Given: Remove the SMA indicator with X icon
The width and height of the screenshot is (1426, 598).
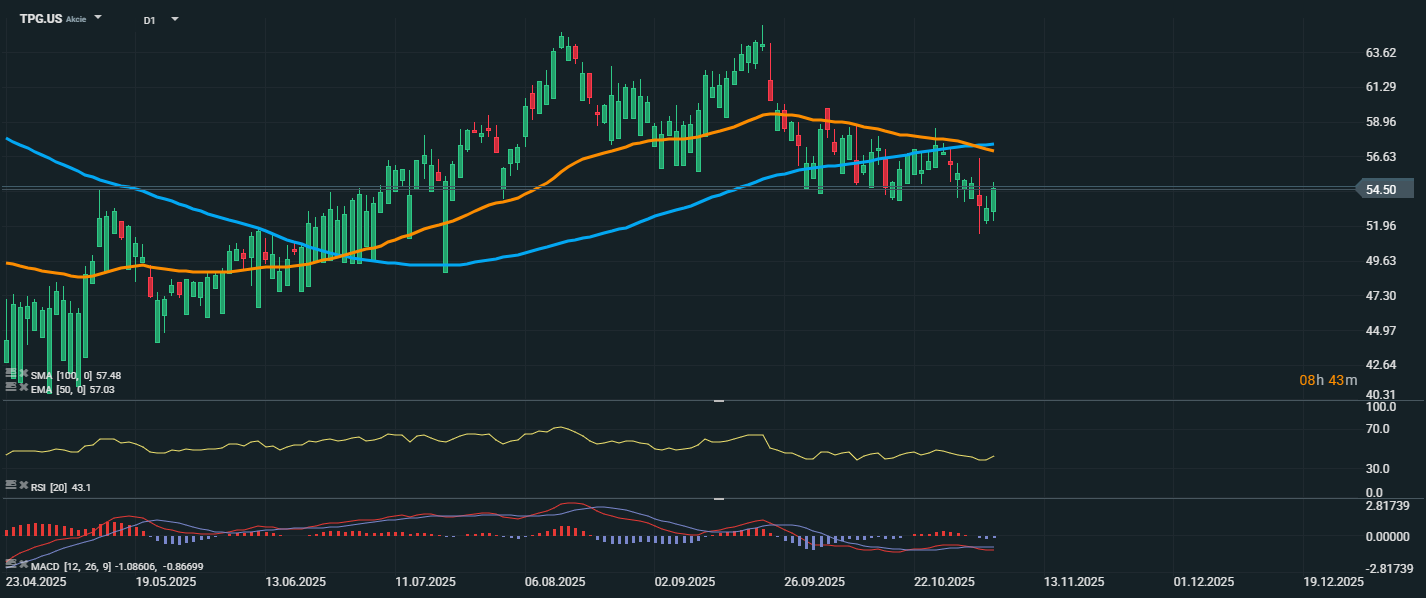Looking at the screenshot, I should coord(23,373).
